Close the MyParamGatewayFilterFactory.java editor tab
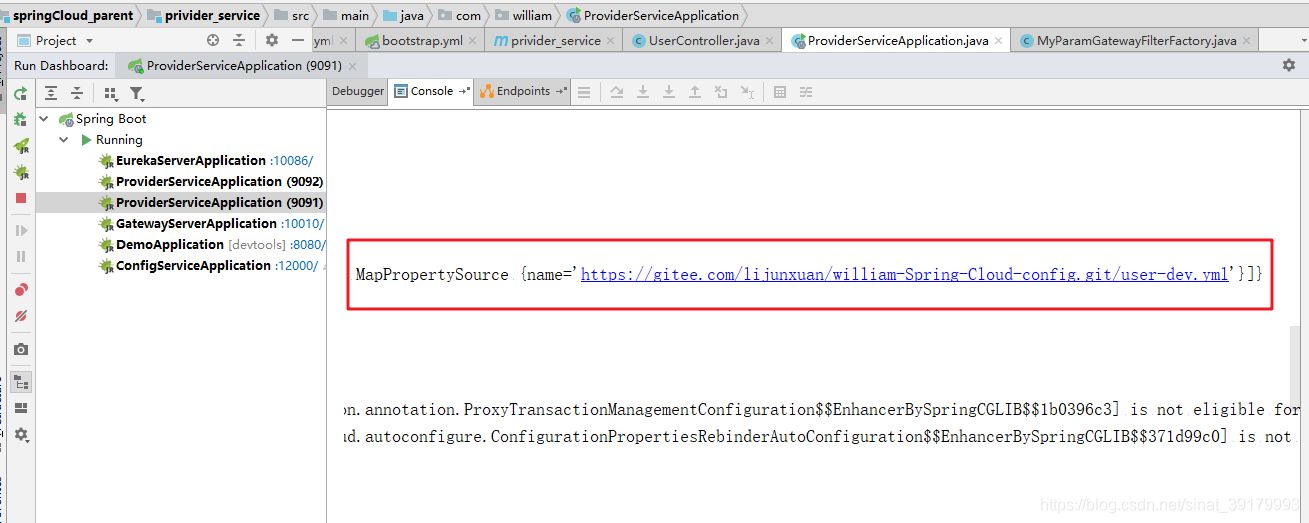 tap(1248, 41)
